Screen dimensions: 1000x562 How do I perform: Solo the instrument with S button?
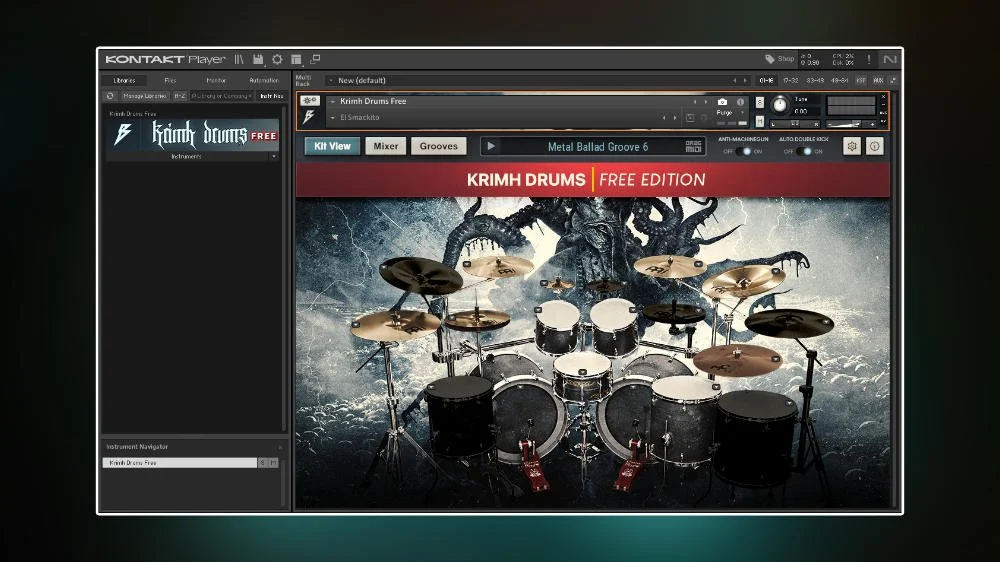760,102
